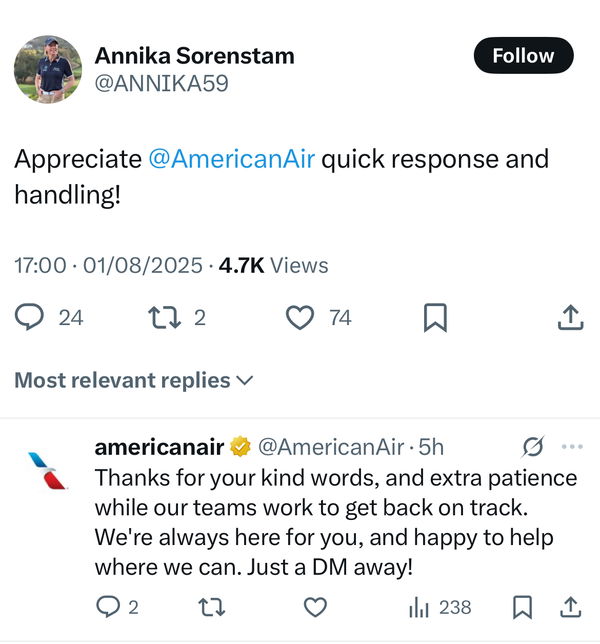Screen dimensions: 600x644
Task: Open more options on americanair reply
Action: [572, 446]
